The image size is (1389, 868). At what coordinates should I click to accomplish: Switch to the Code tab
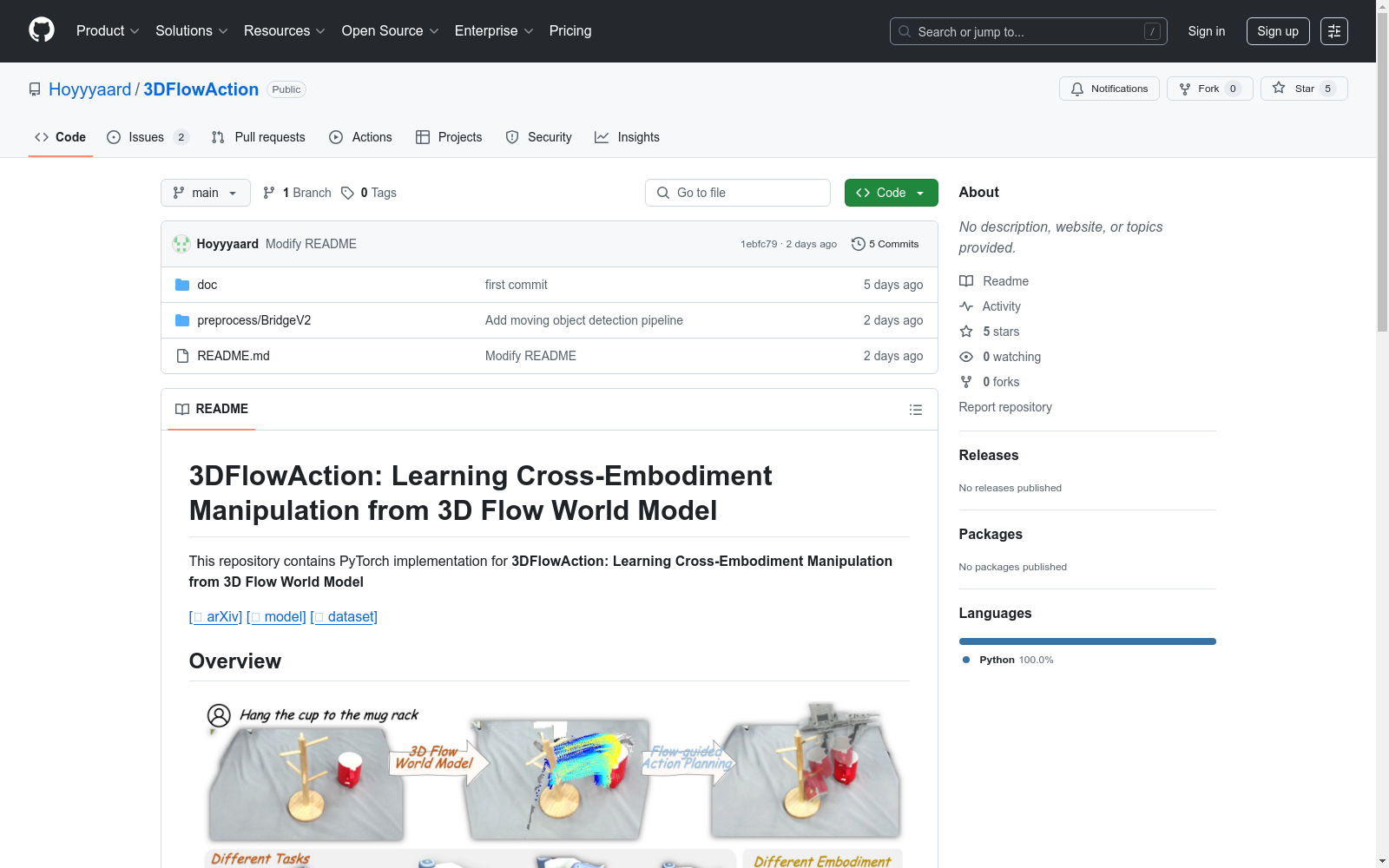click(61, 137)
